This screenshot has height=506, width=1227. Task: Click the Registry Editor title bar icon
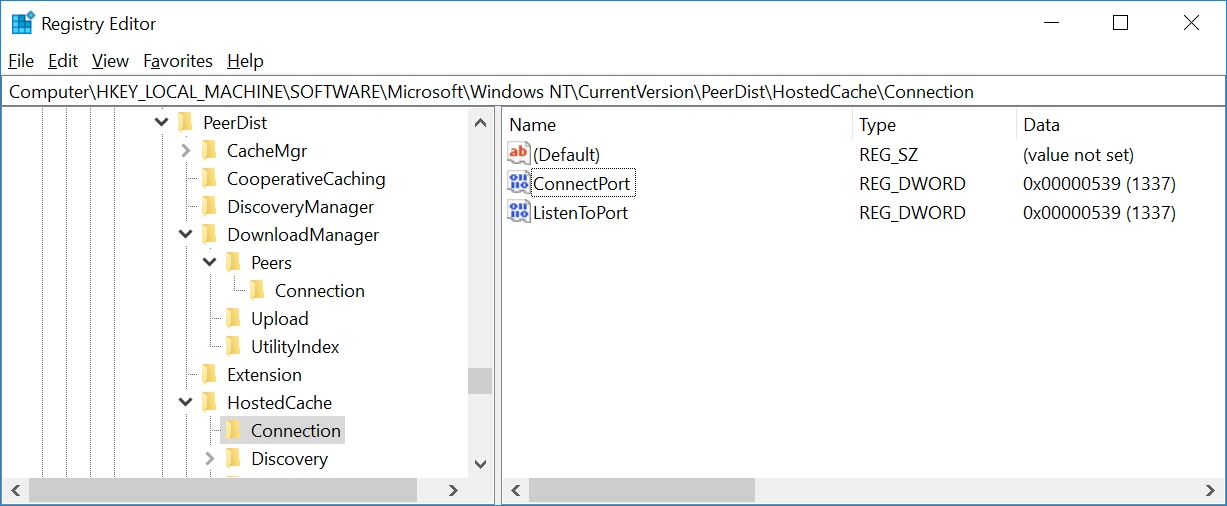pyautogui.click(x=22, y=23)
